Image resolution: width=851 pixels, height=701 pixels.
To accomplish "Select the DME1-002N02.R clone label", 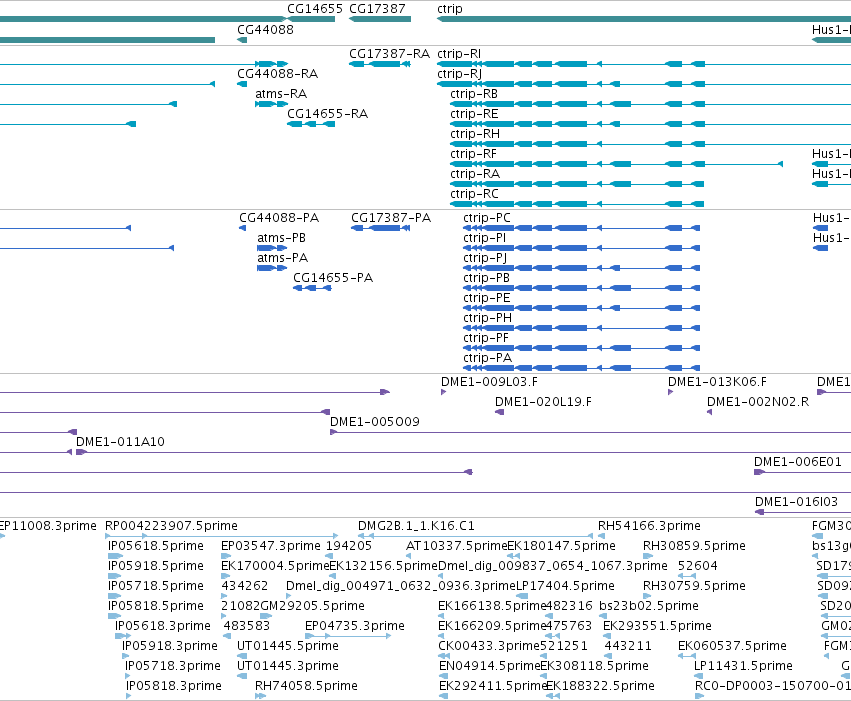I will (x=758, y=402).
